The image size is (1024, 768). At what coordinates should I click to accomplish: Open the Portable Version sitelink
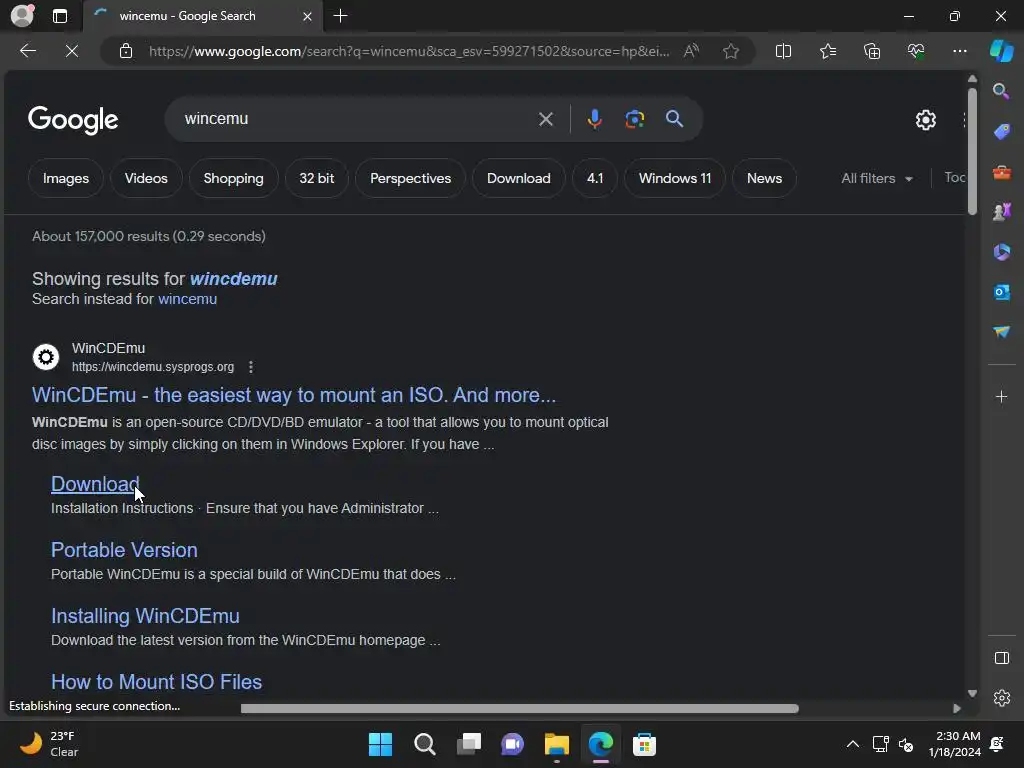124,550
